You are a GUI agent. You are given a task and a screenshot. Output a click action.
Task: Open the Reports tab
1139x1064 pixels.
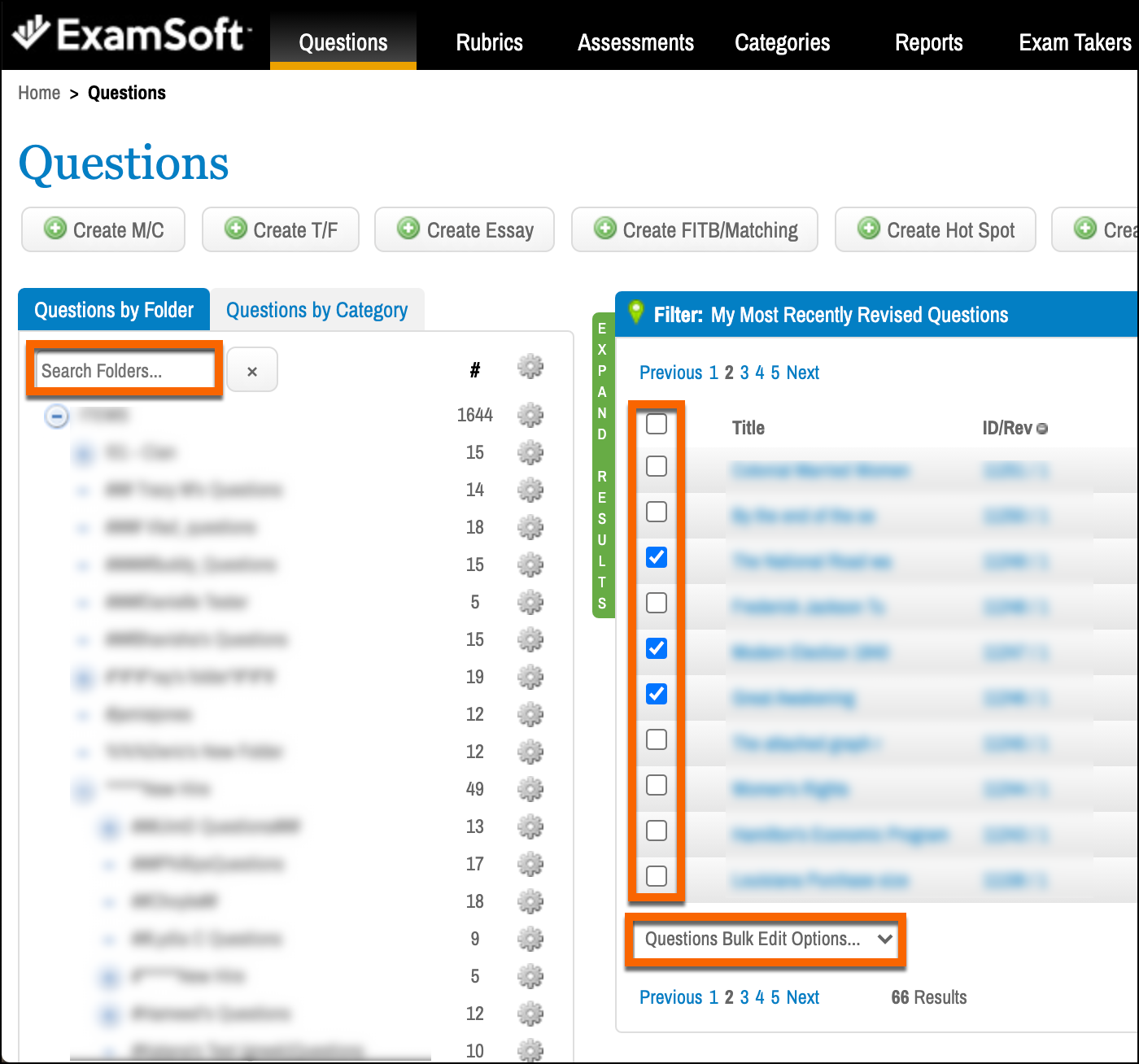[x=929, y=42]
